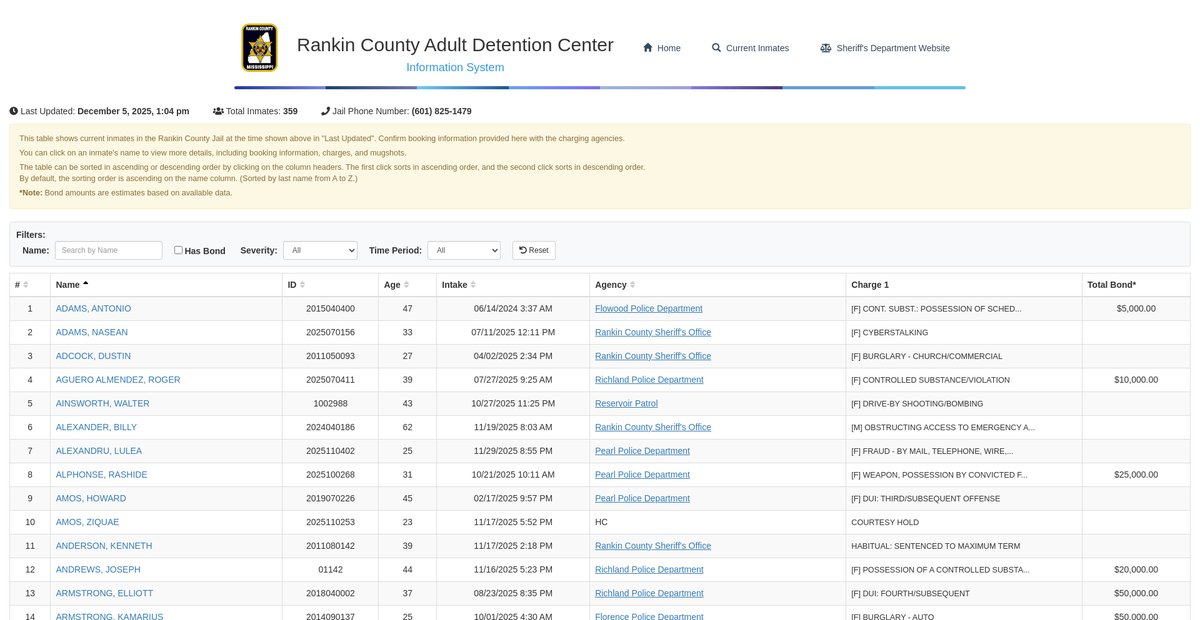Click Richland Police Department link in Aguero row
This screenshot has width=1200, height=620.
(649, 380)
